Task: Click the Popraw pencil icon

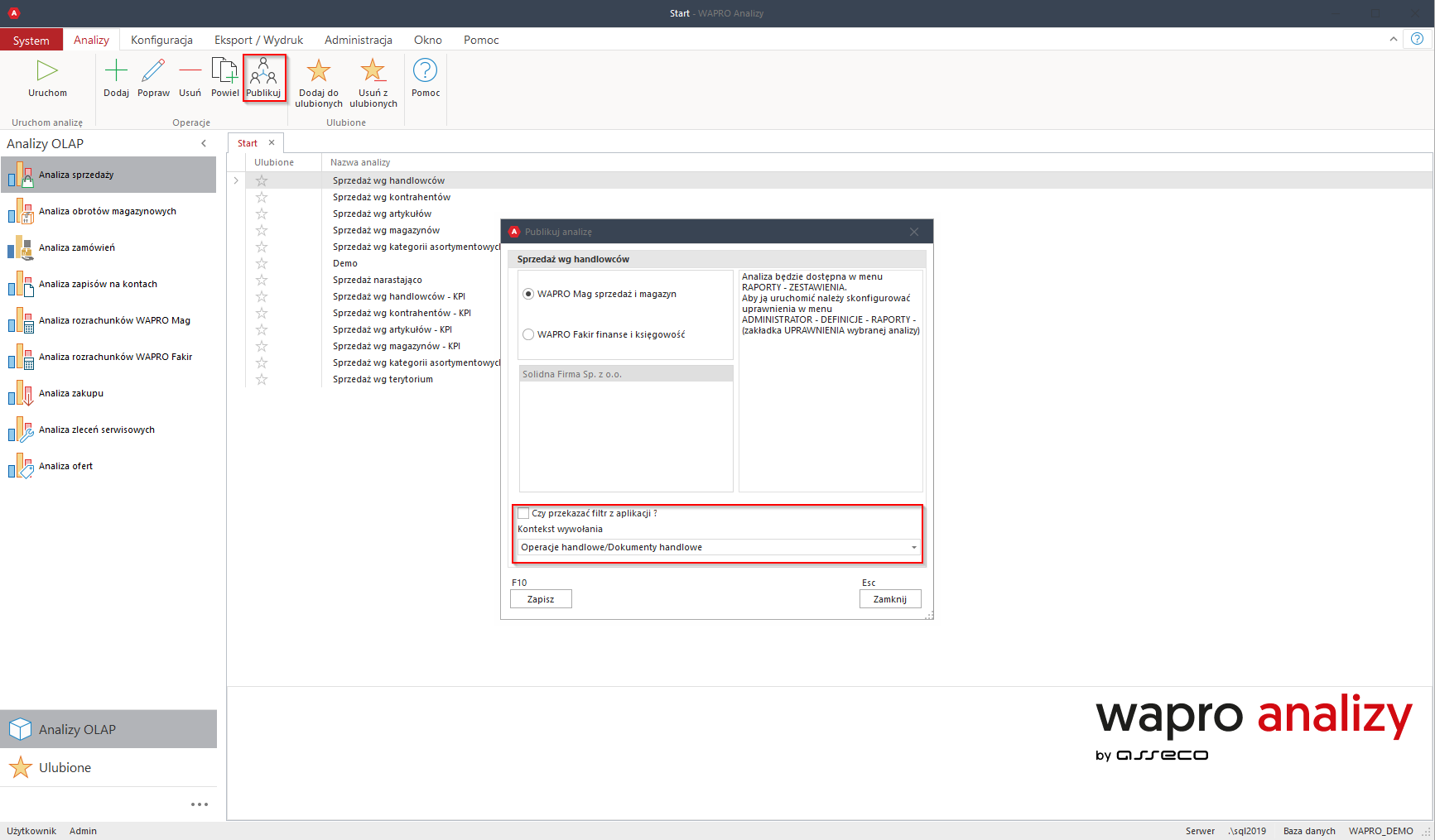Action: (153, 71)
